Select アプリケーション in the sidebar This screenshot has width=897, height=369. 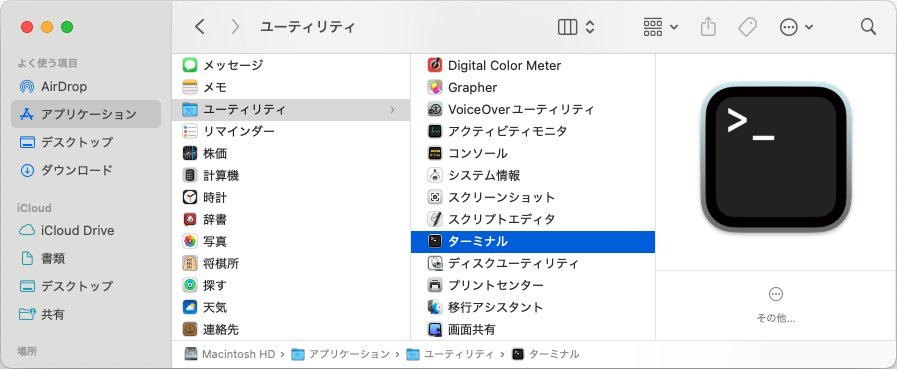pos(86,114)
